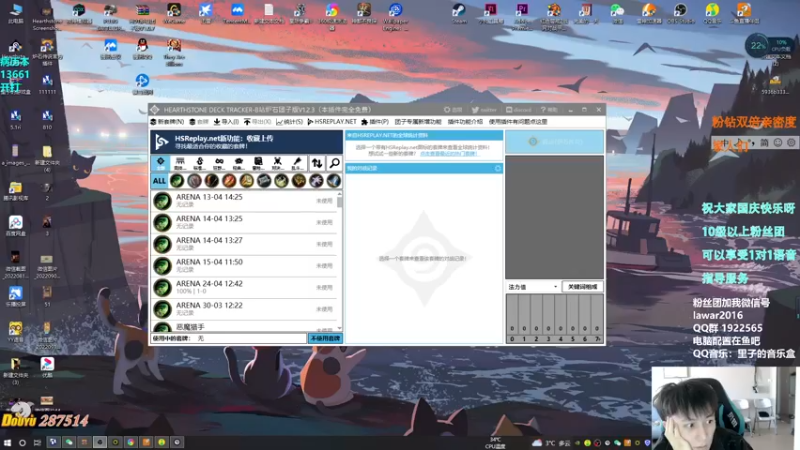Filter decks by Priest class icon
Image resolution: width=800 pixels, height=450 pixels.
click(264, 181)
